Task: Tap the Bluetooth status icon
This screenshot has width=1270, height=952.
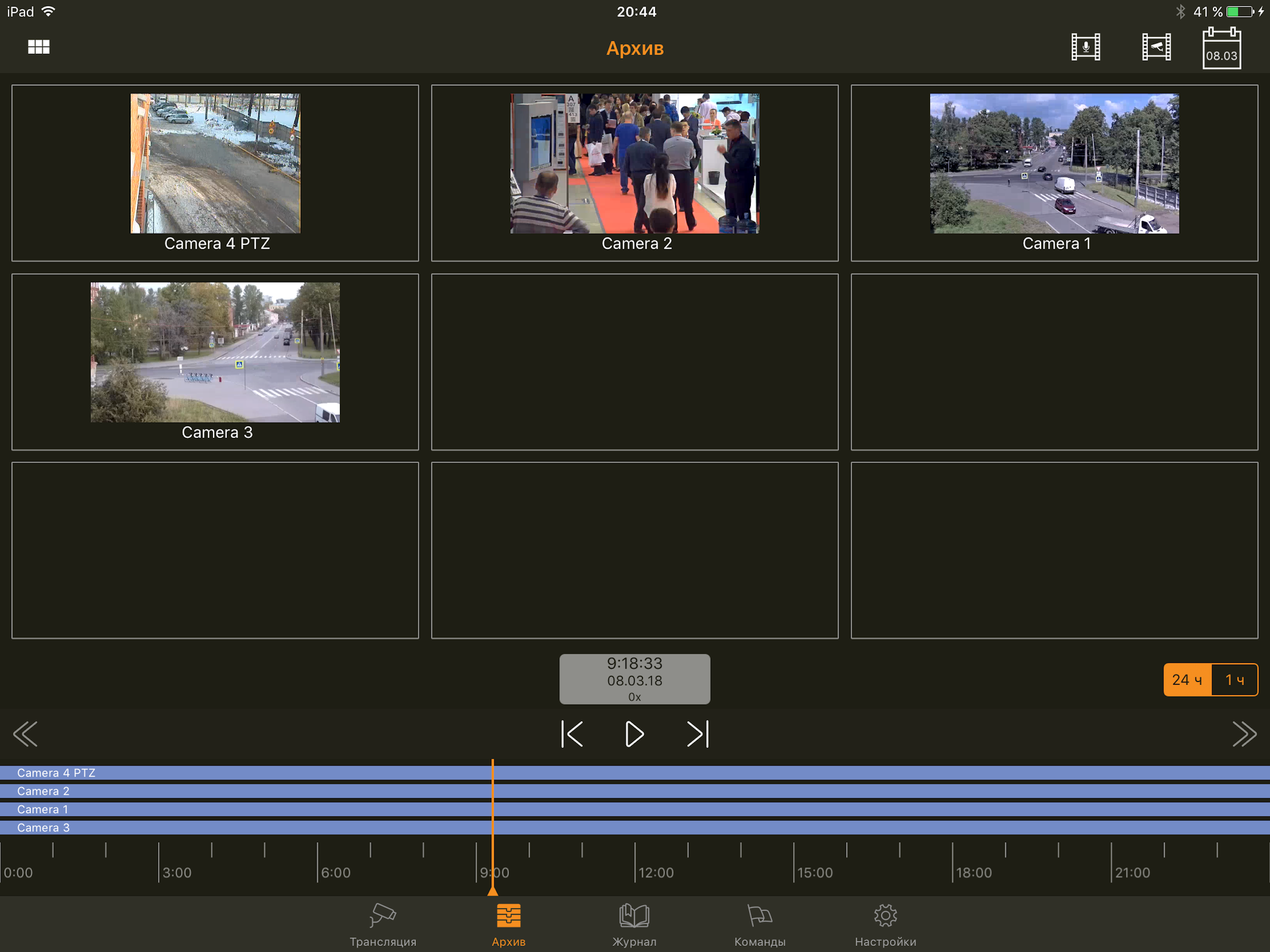Action: click(1180, 12)
